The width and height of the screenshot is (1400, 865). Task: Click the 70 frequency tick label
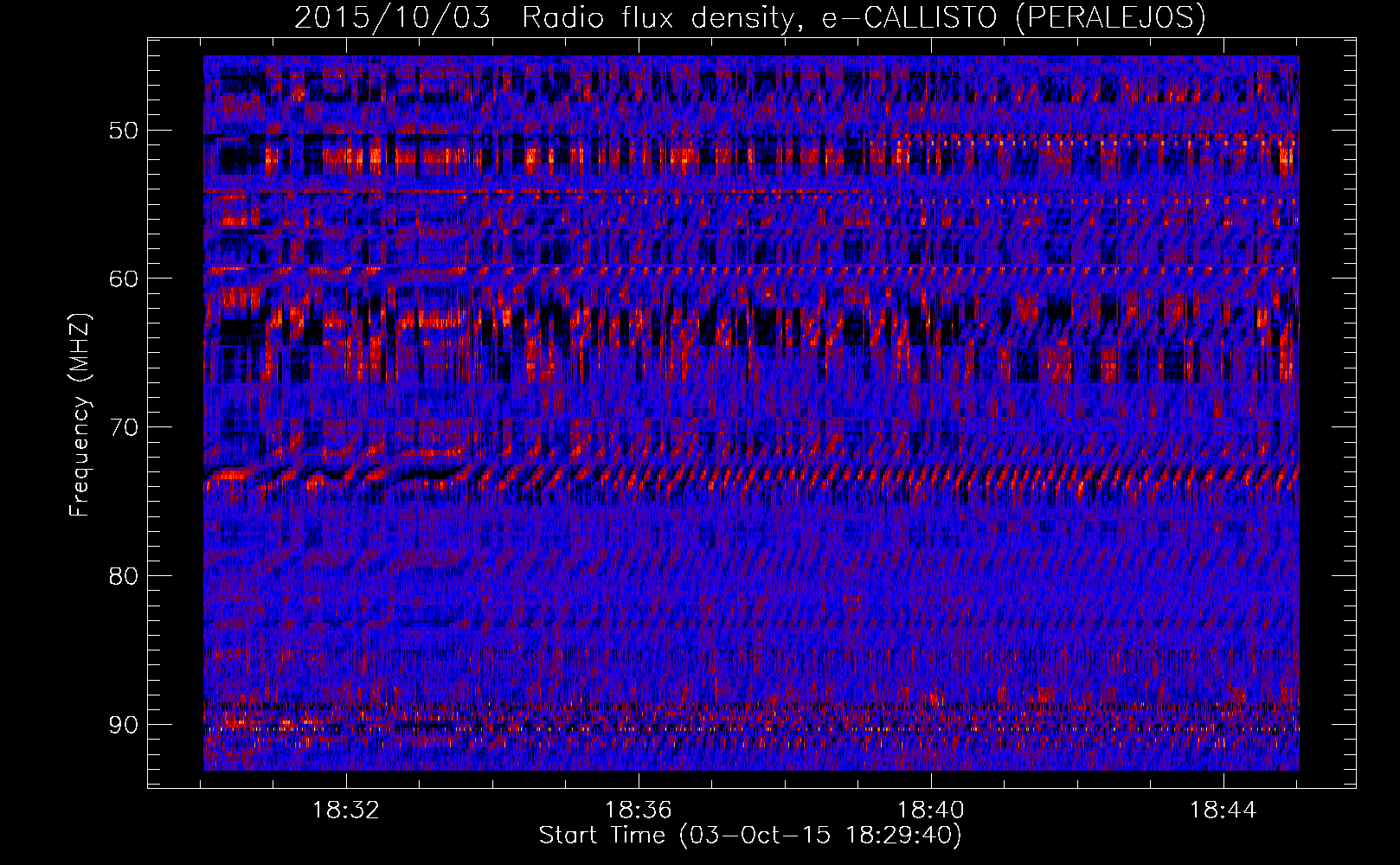click(123, 427)
